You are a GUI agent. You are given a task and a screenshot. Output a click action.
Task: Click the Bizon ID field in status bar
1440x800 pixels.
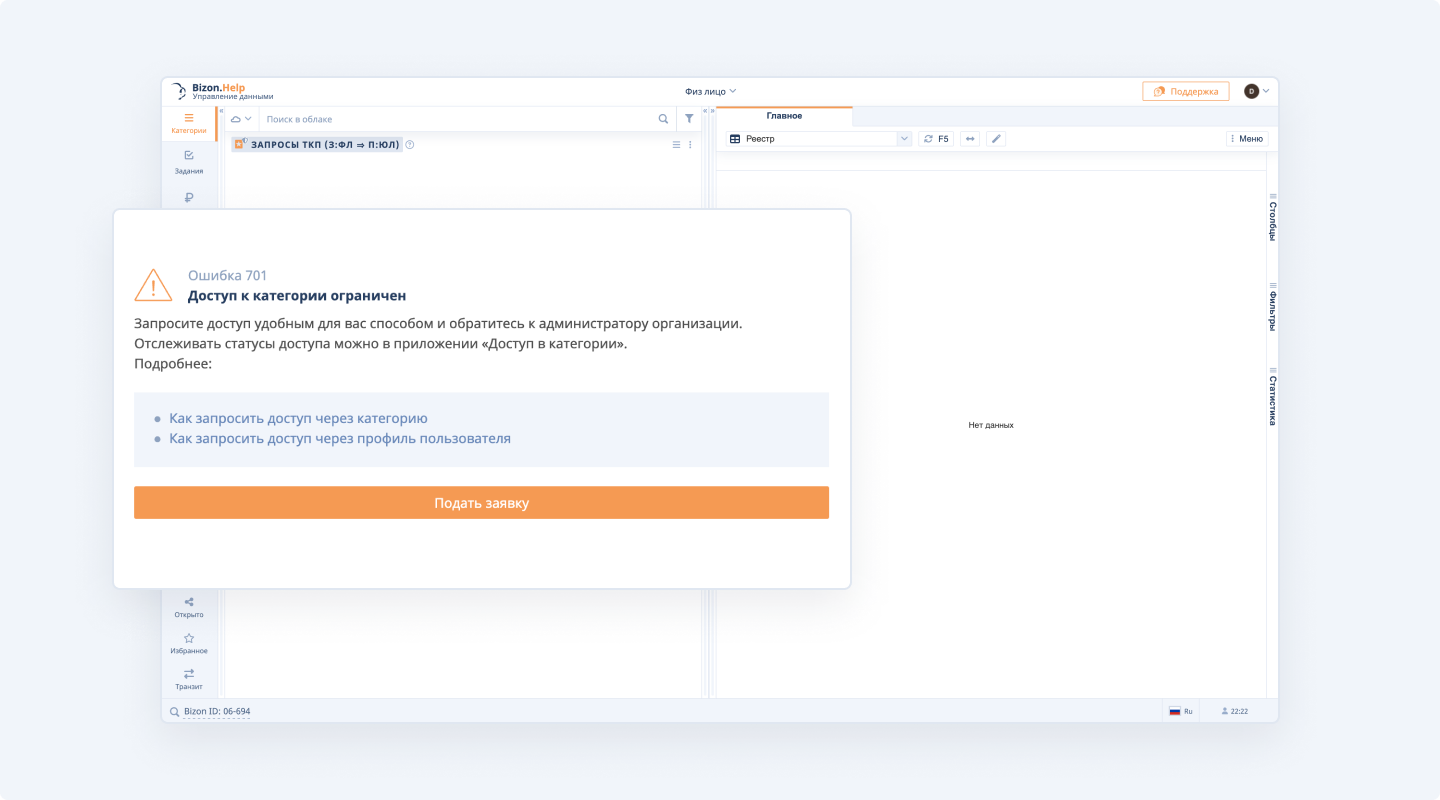coord(215,711)
